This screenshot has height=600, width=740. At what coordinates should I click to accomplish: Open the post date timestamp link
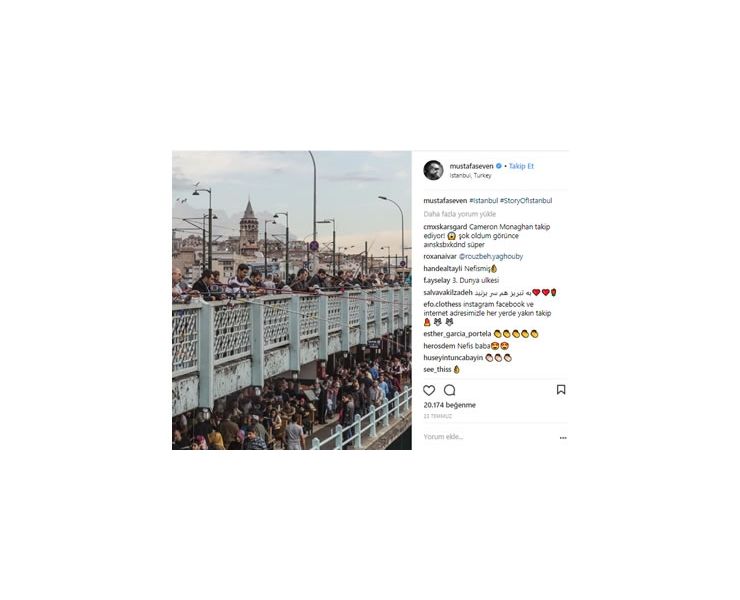tap(437, 416)
